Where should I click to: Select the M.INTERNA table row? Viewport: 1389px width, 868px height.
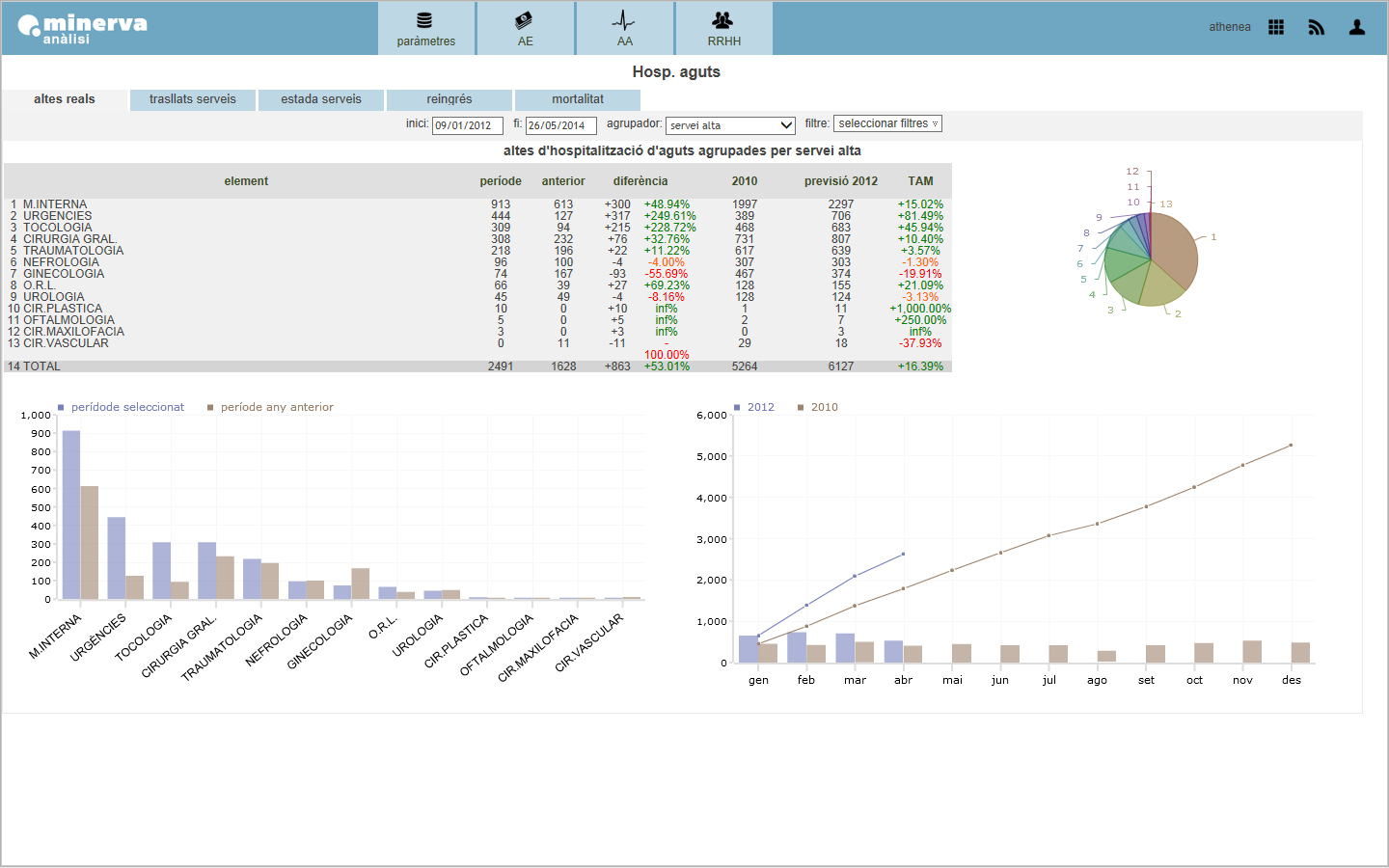477,204
